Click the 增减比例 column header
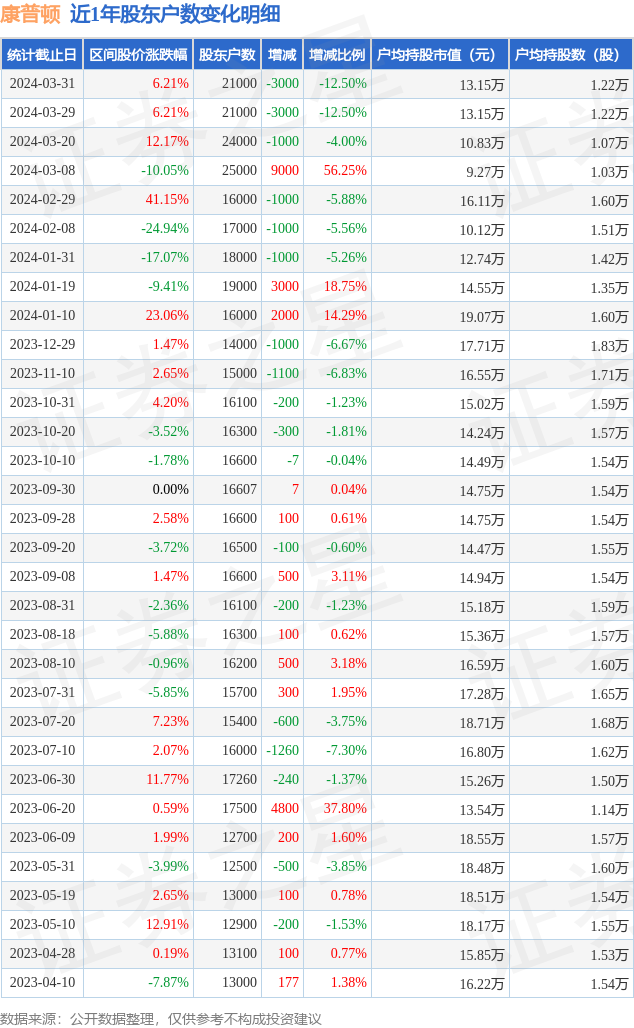Image resolution: width=634 pixels, height=1028 pixels. 337,55
